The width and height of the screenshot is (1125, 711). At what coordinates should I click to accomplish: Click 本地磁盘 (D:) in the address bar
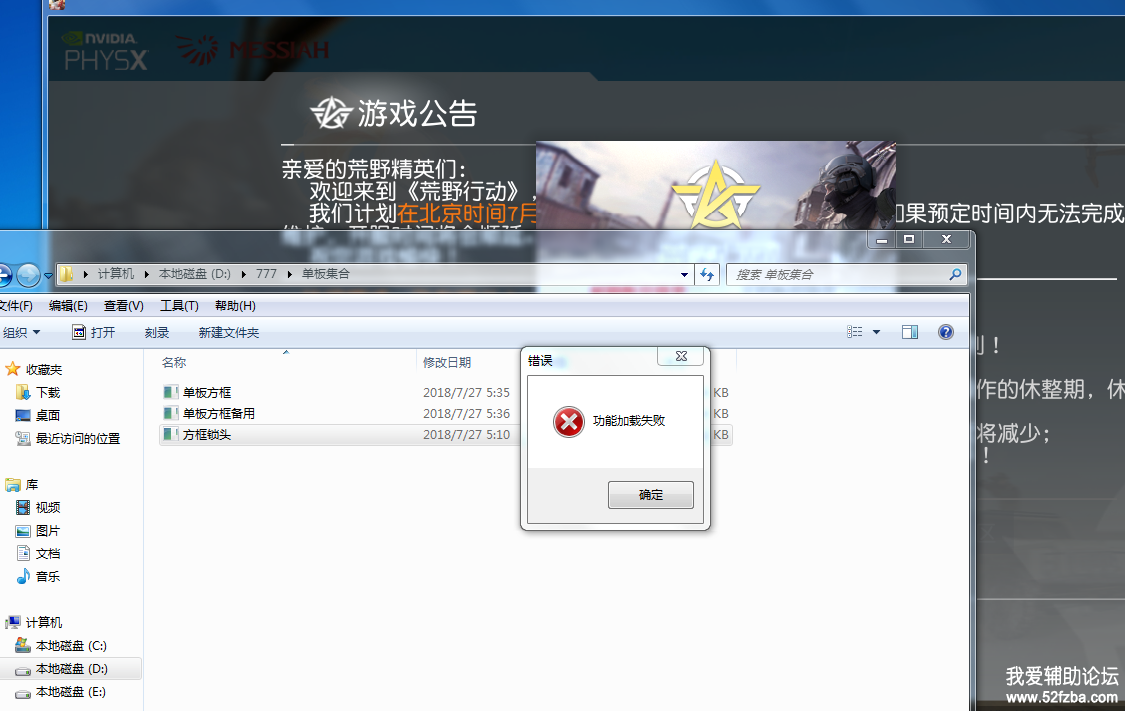pyautogui.click(x=194, y=273)
